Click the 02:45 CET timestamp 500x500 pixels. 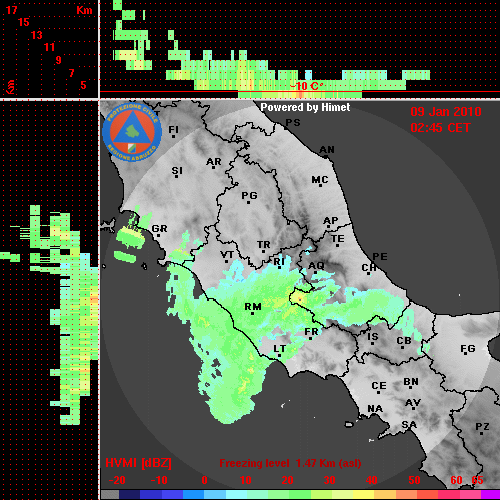(440, 128)
